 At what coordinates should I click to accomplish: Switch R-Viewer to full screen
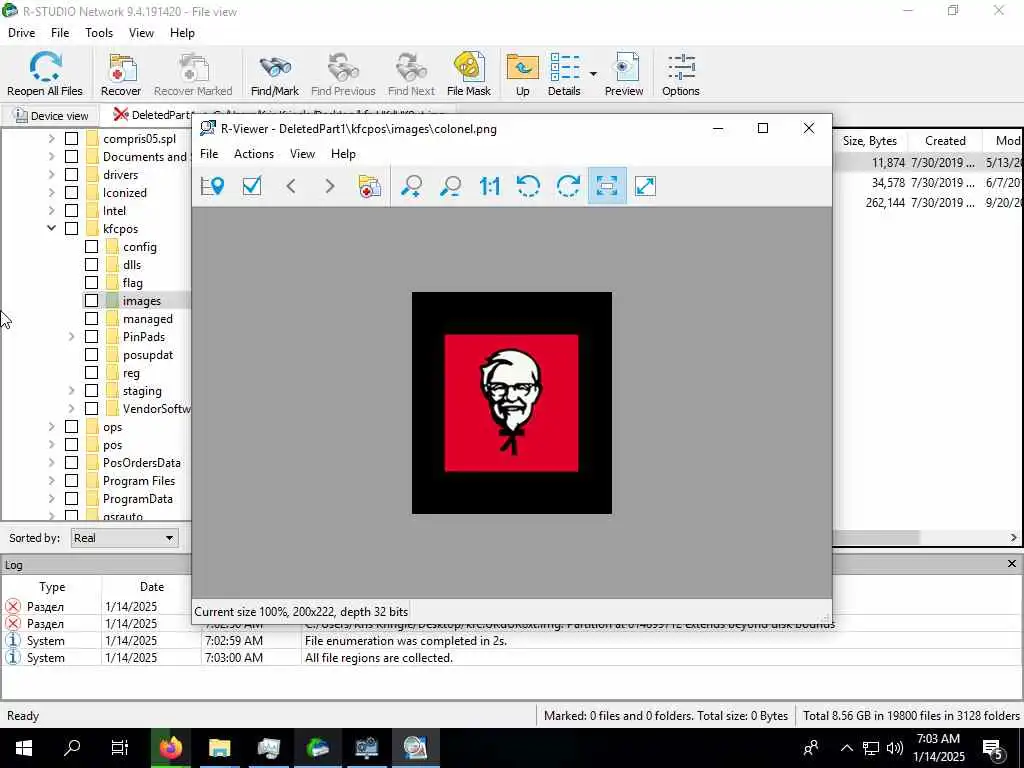(645, 186)
